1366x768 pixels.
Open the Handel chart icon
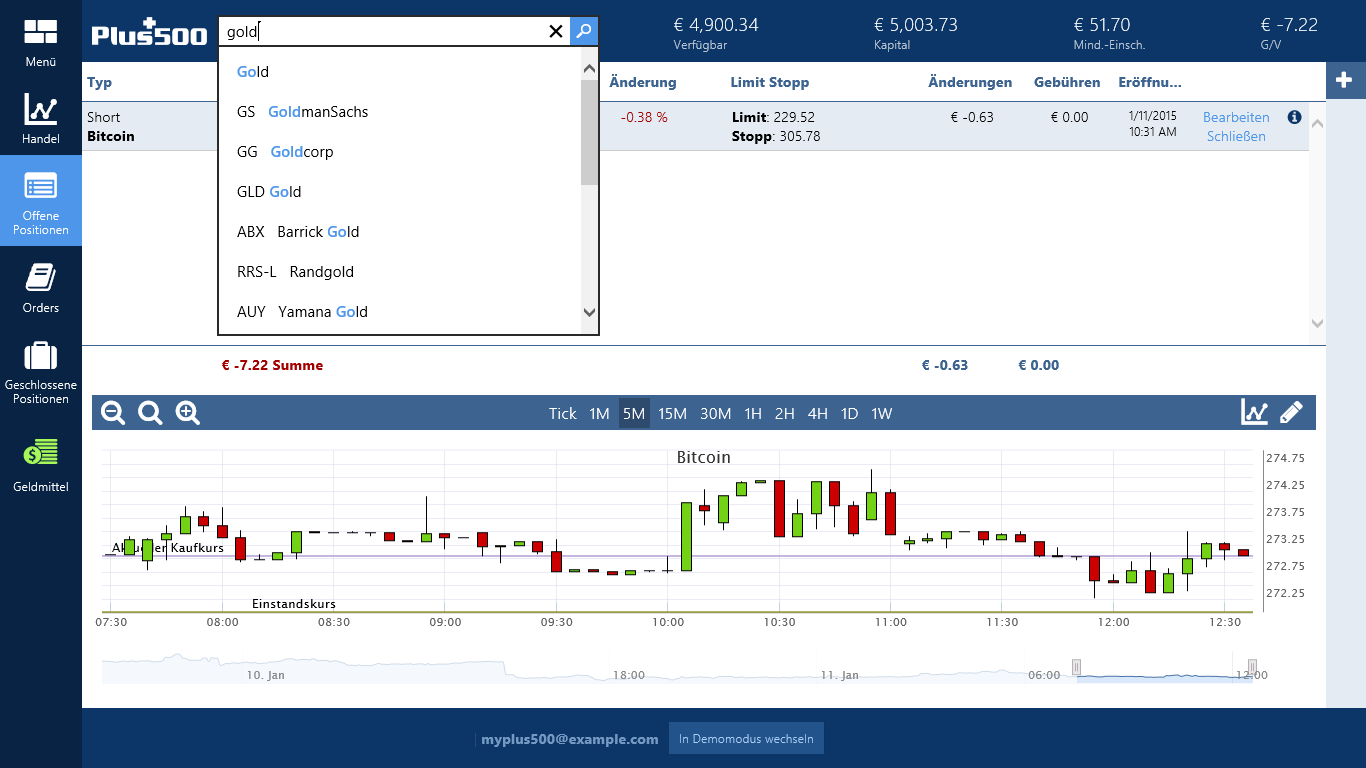point(41,109)
